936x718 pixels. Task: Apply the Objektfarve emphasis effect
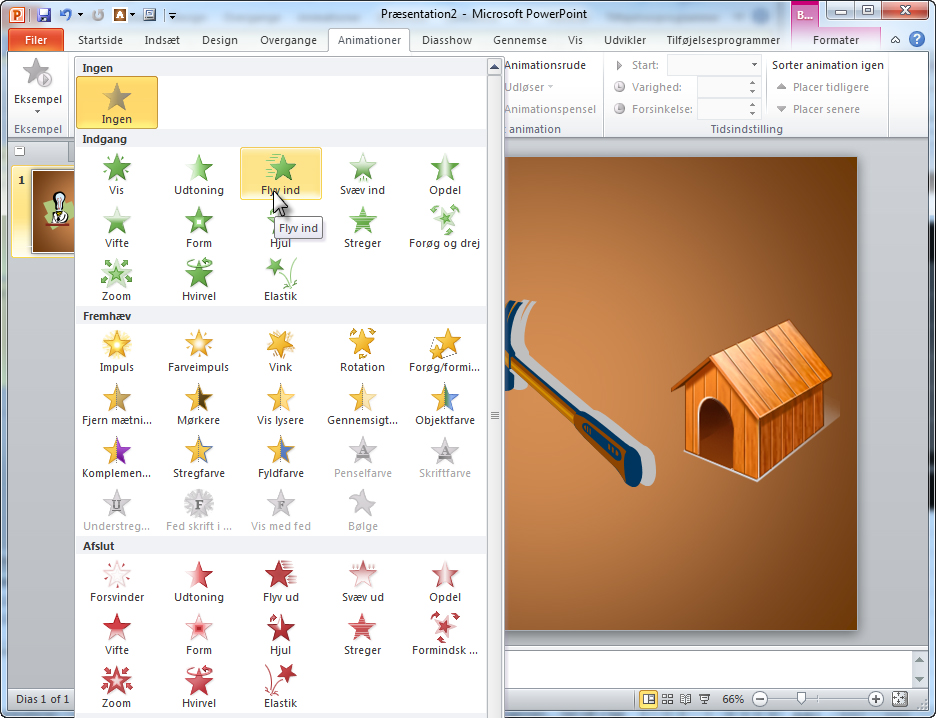(444, 404)
